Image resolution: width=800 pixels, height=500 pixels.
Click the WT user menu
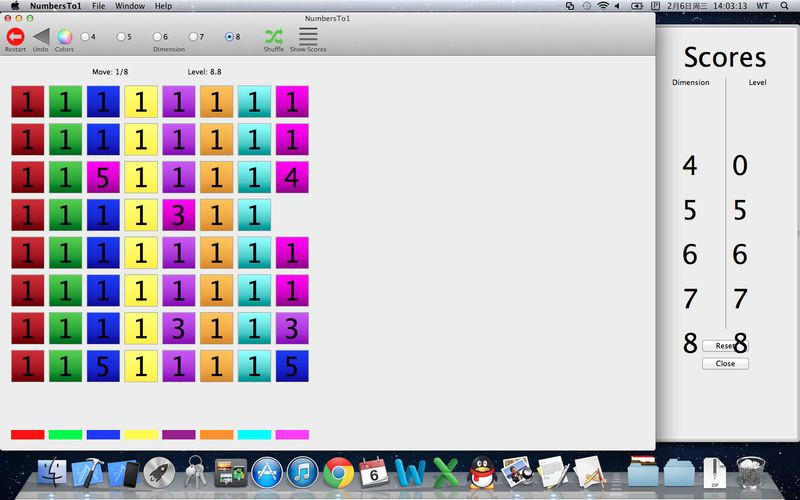pos(763,6)
